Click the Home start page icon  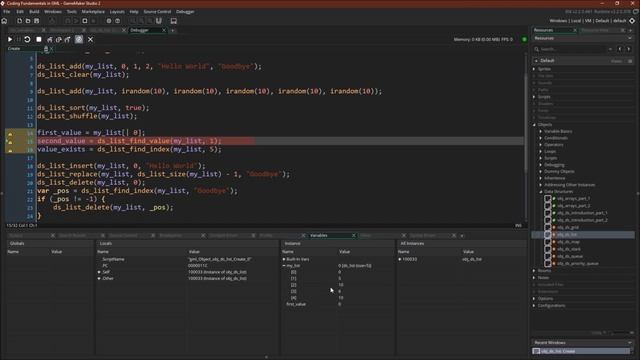4,21
